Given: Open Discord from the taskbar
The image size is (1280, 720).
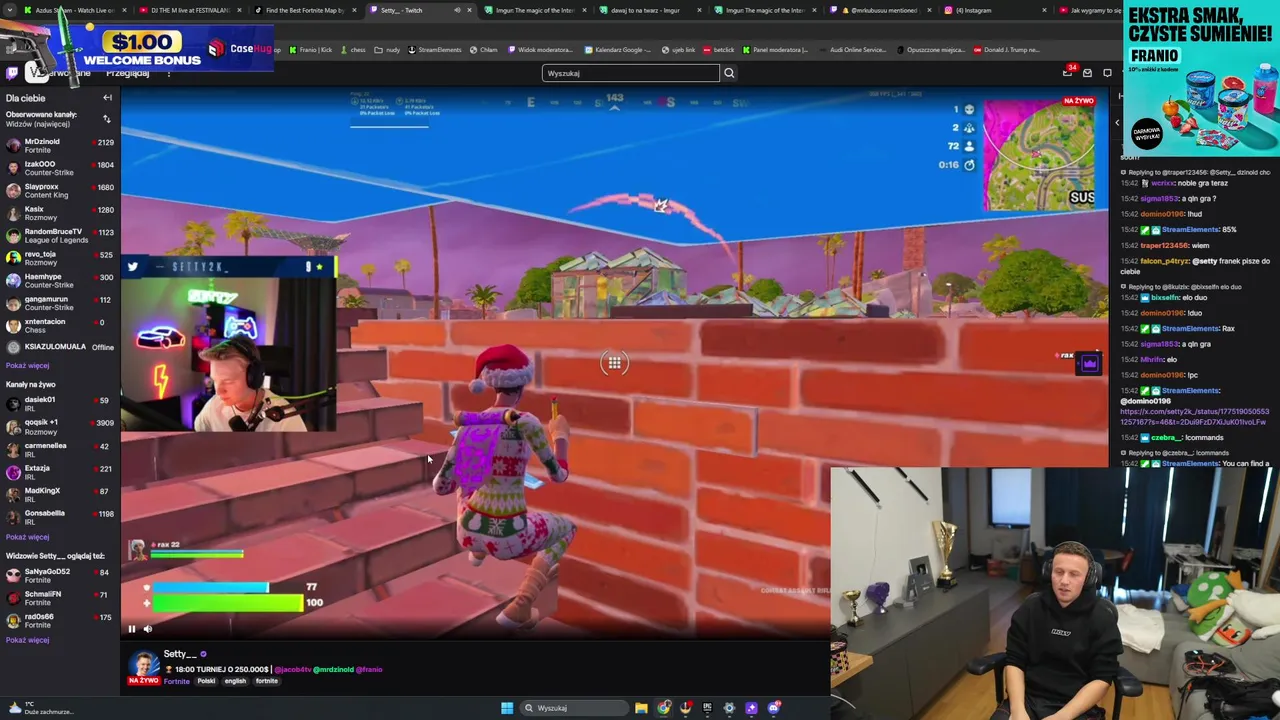Looking at the screenshot, I should [773, 708].
